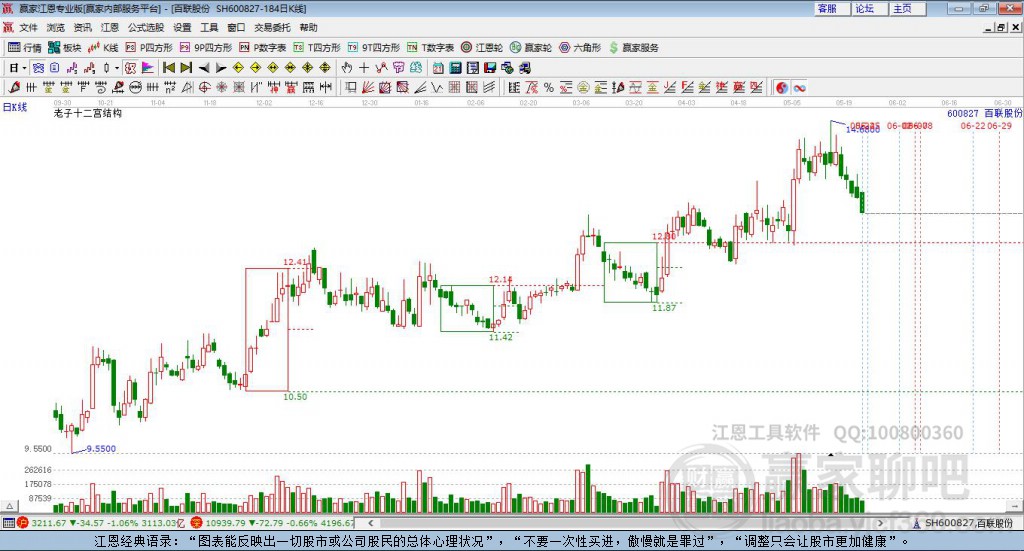The image size is (1024, 551).
Task: Click the 客服 customer service button
Action: point(832,8)
